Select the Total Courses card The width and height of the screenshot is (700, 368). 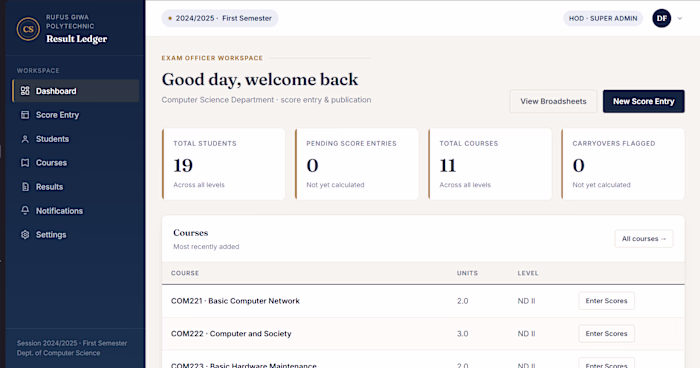tap(489, 164)
